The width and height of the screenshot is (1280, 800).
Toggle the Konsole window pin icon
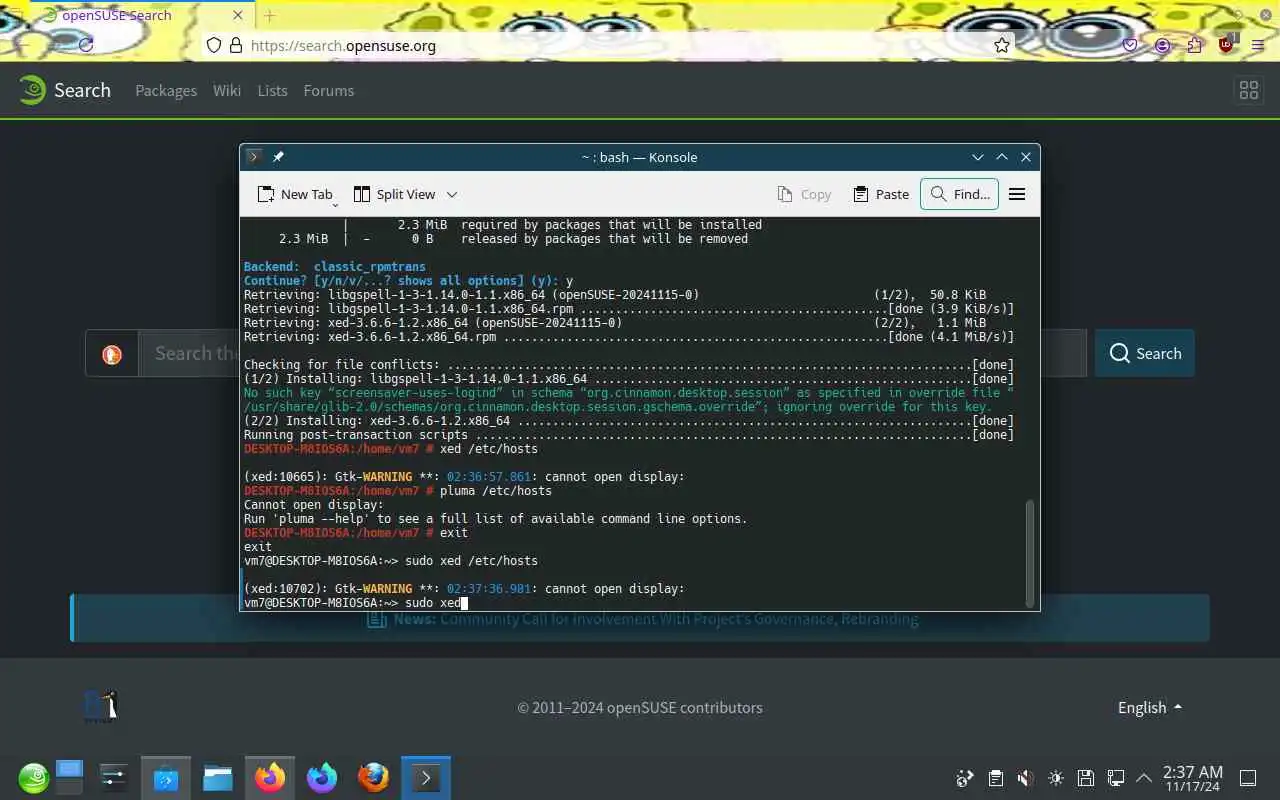point(278,157)
